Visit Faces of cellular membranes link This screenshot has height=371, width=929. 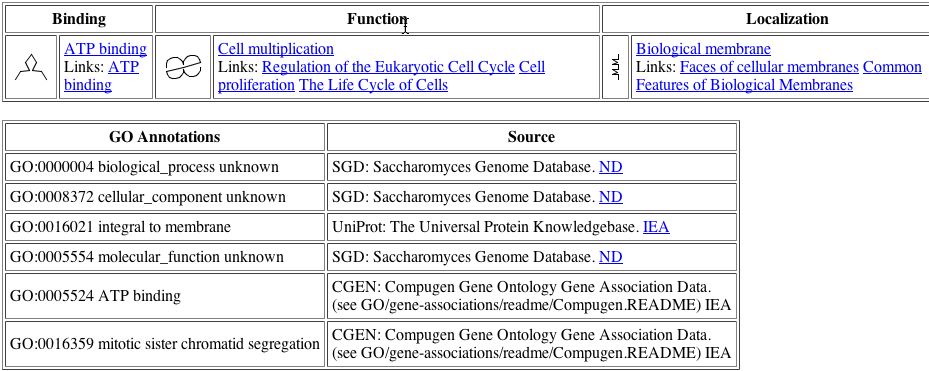(769, 67)
